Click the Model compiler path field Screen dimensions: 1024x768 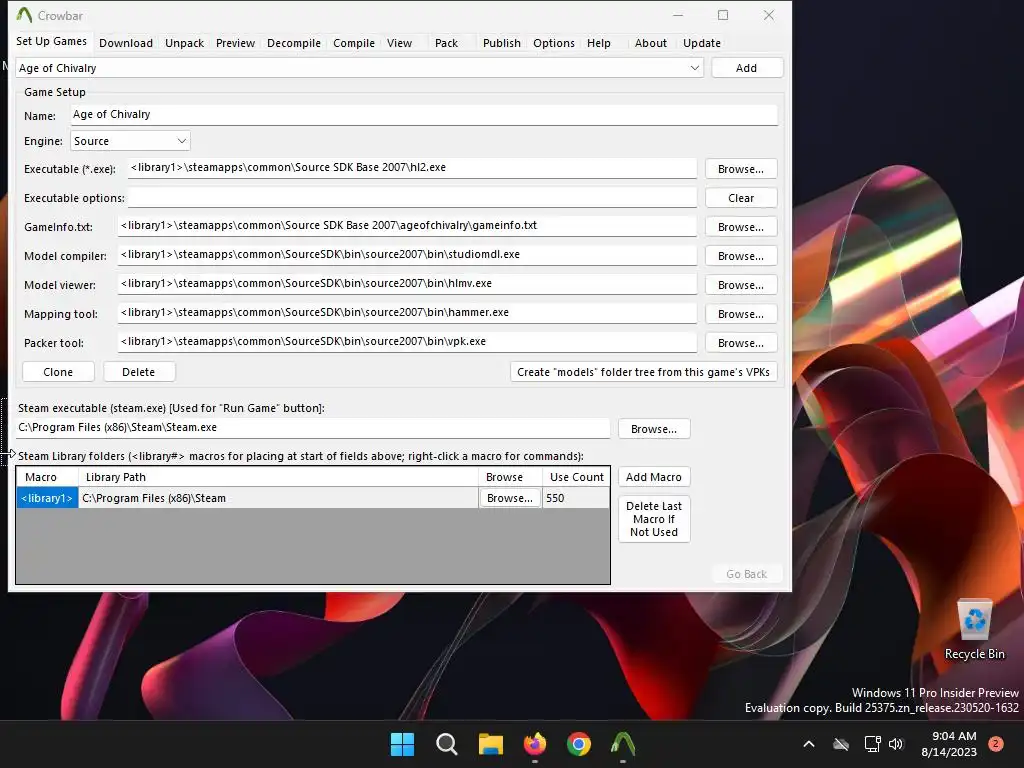(408, 255)
